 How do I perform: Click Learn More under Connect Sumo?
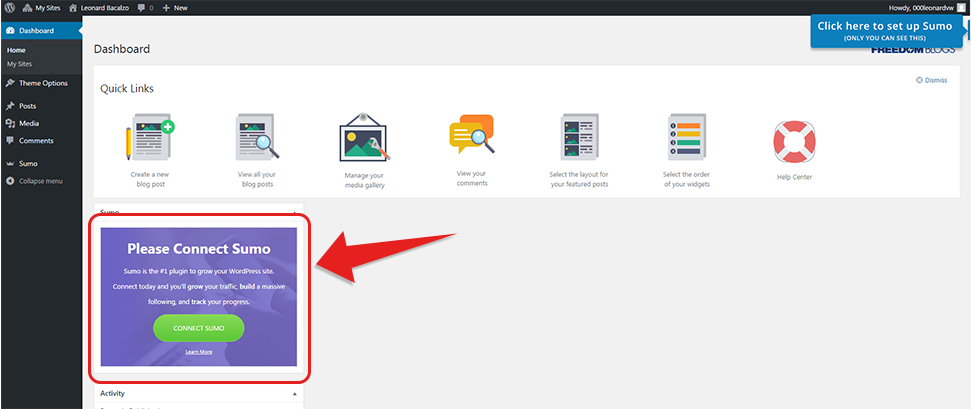(x=199, y=351)
